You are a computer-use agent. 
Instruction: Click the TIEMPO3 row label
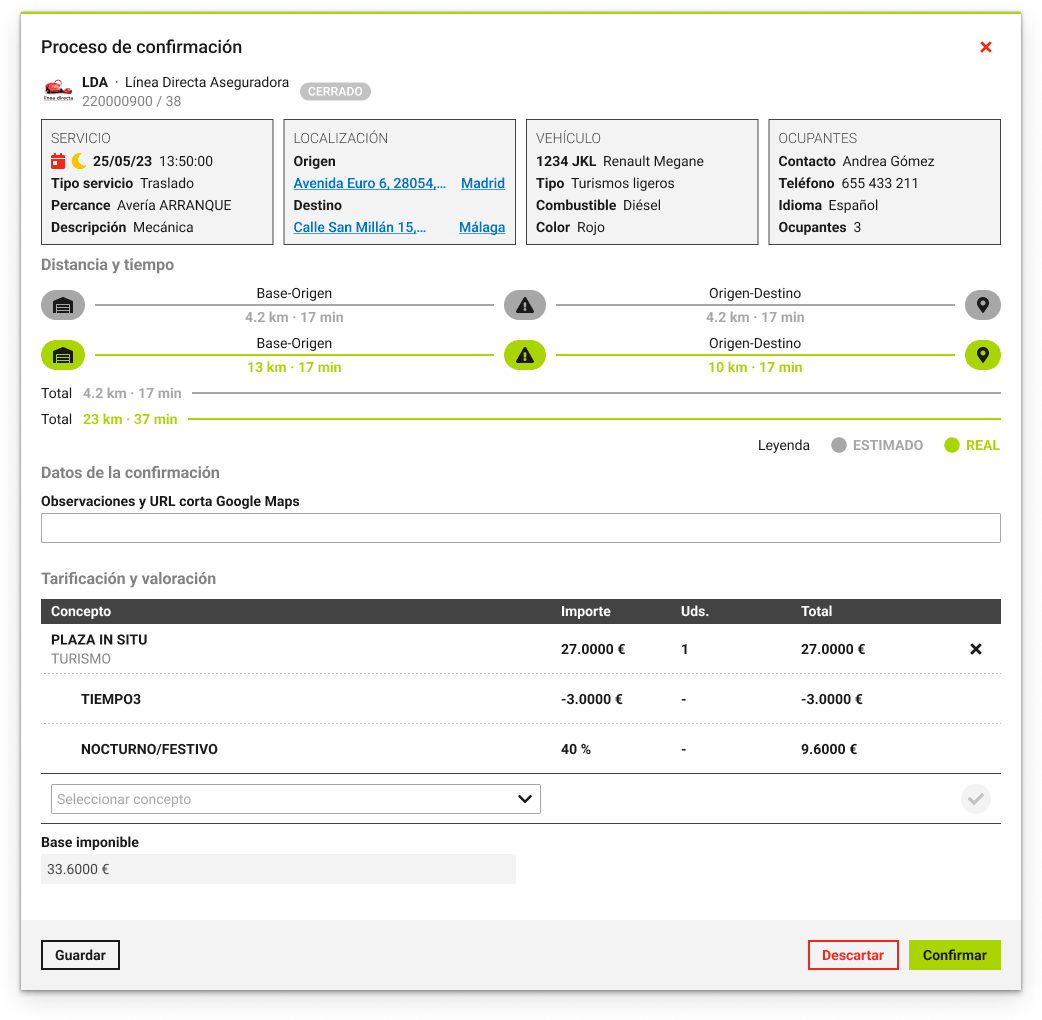tap(111, 699)
